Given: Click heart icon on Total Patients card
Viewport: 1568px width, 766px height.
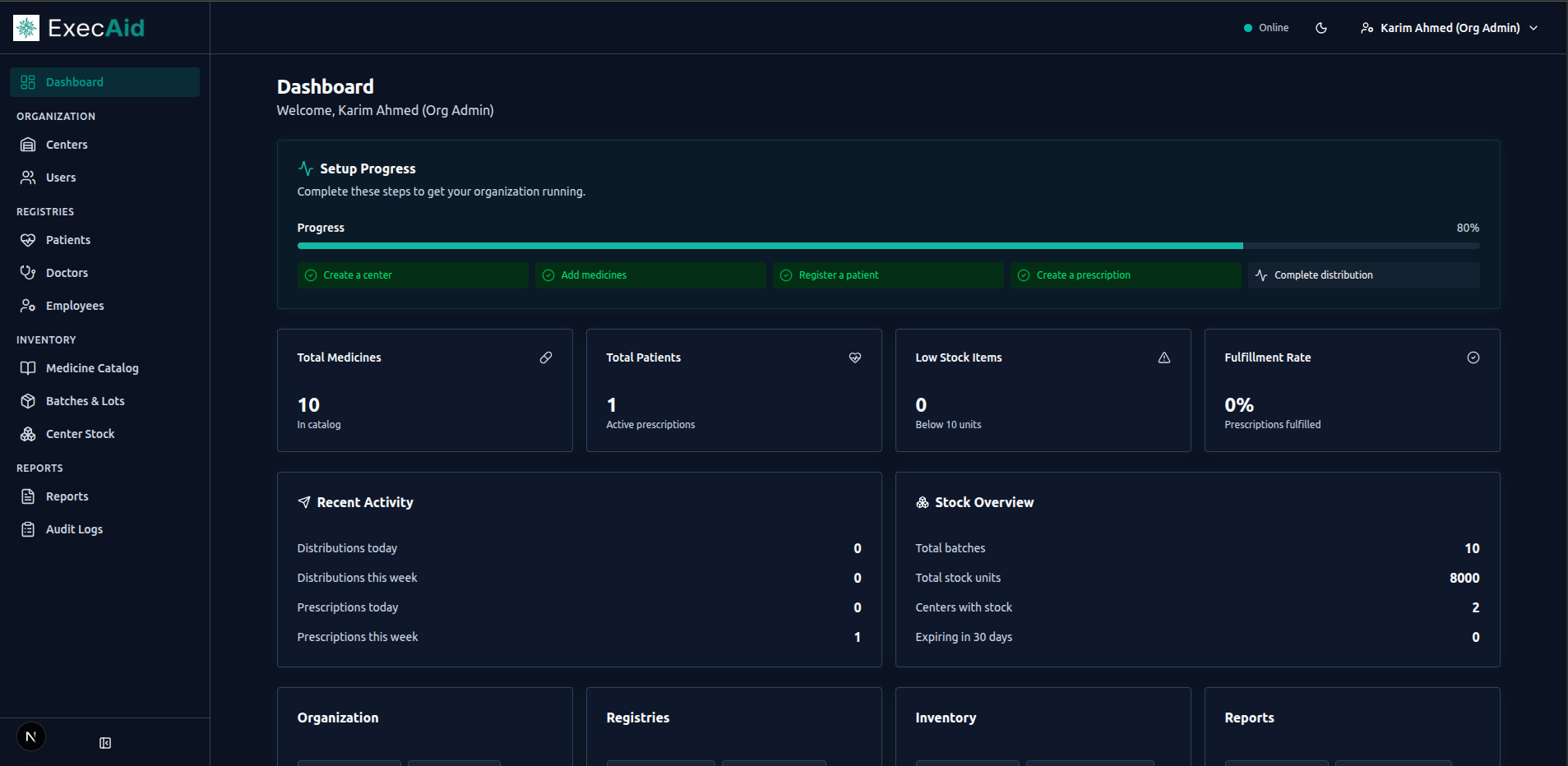Looking at the screenshot, I should 855,358.
